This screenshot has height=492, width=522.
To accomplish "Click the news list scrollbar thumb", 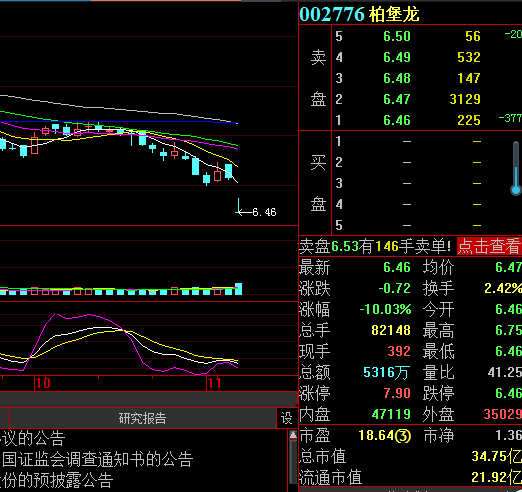I will tap(293, 462).
